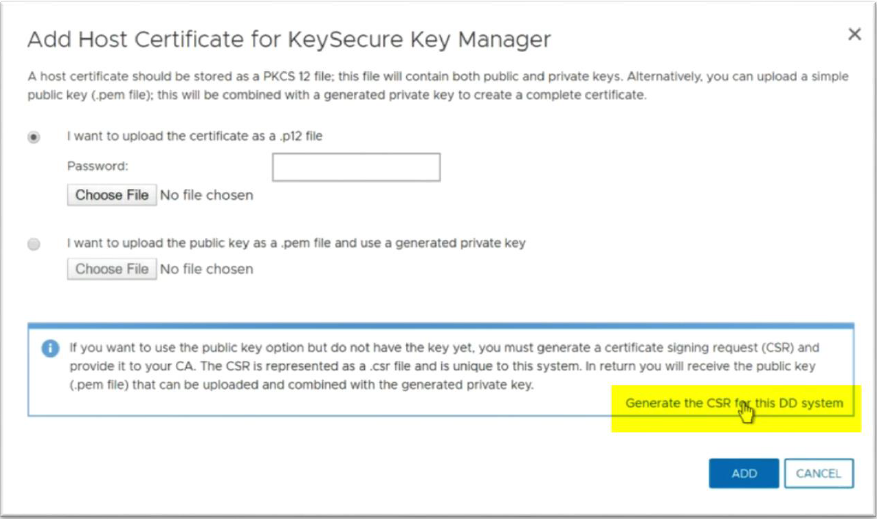Click the CANCEL button
Viewport: 877px width, 519px height.
click(x=819, y=474)
